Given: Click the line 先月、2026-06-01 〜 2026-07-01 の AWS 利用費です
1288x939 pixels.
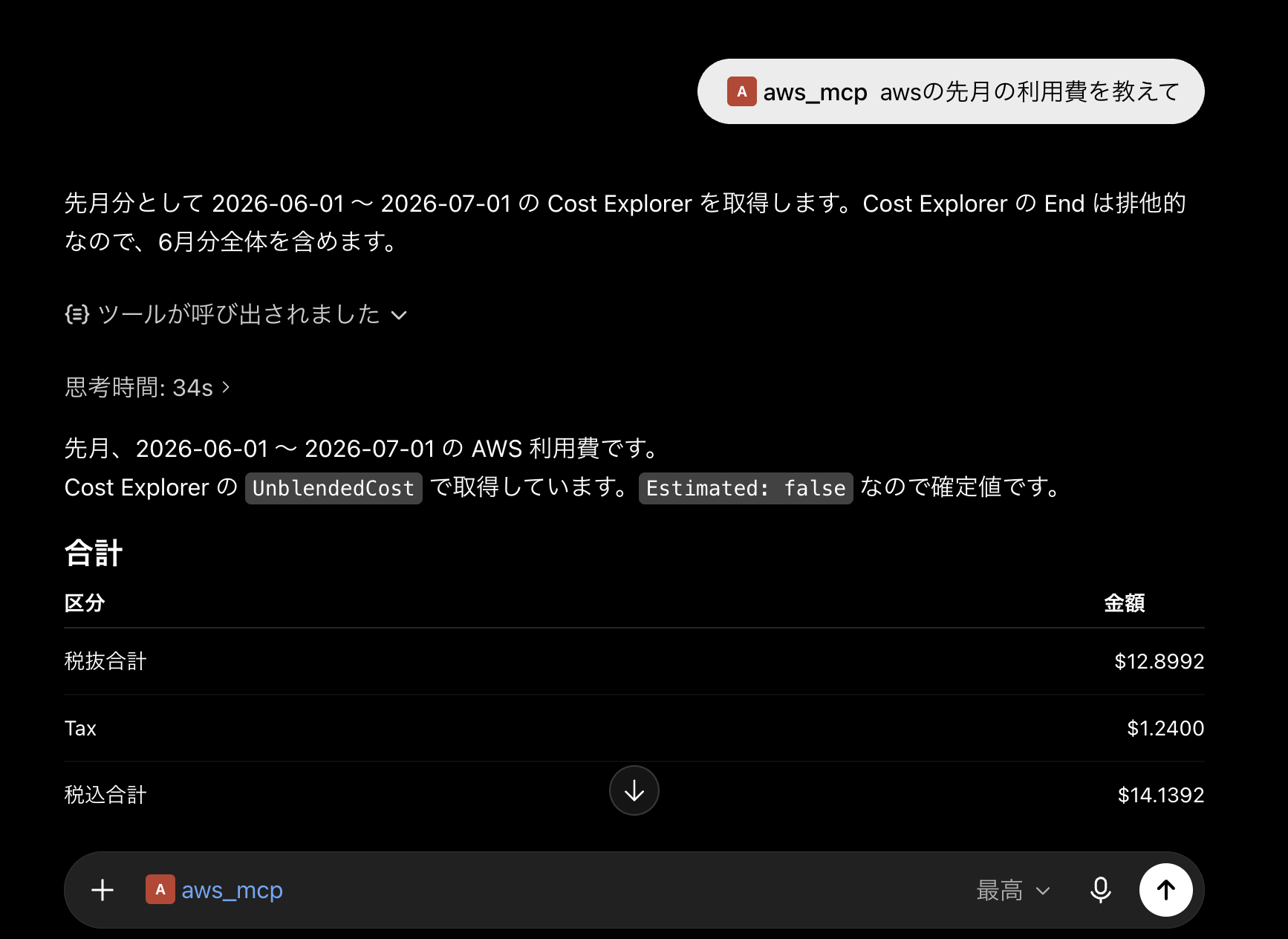Looking at the screenshot, I should (x=362, y=449).
